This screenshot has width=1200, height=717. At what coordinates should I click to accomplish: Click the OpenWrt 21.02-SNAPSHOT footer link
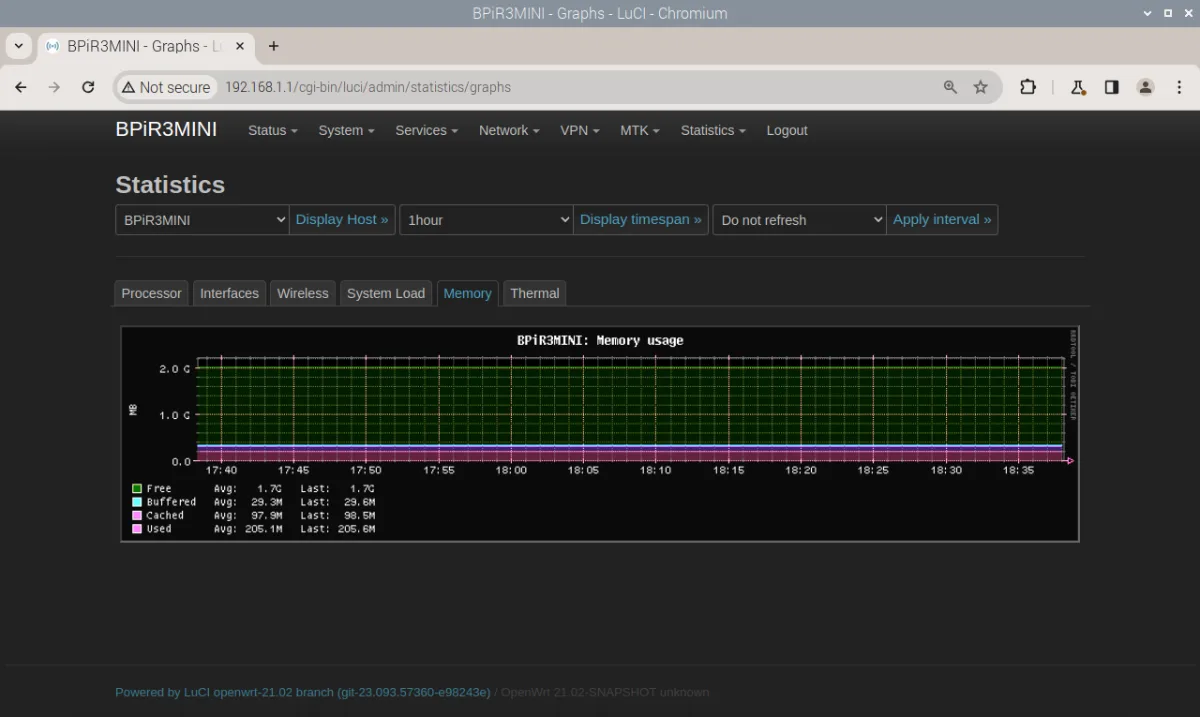pyautogui.click(x=605, y=692)
